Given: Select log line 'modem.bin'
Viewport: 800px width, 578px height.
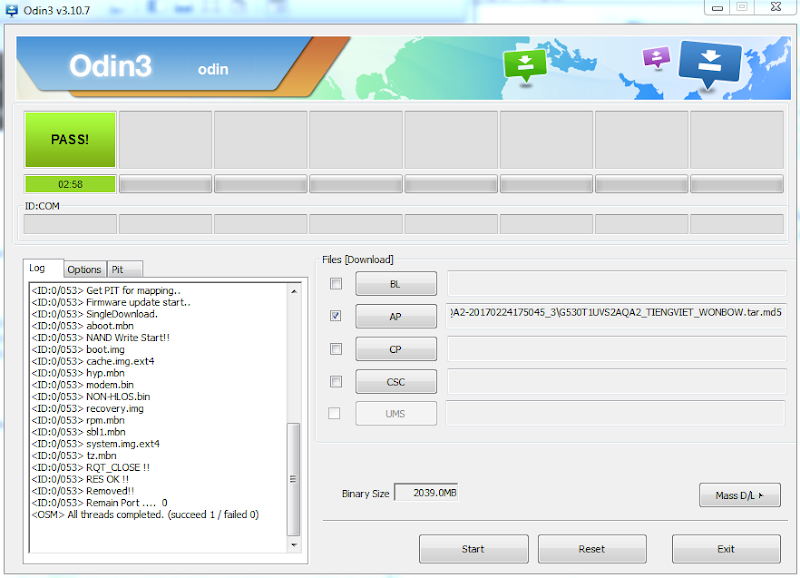Looking at the screenshot, I should point(83,385).
